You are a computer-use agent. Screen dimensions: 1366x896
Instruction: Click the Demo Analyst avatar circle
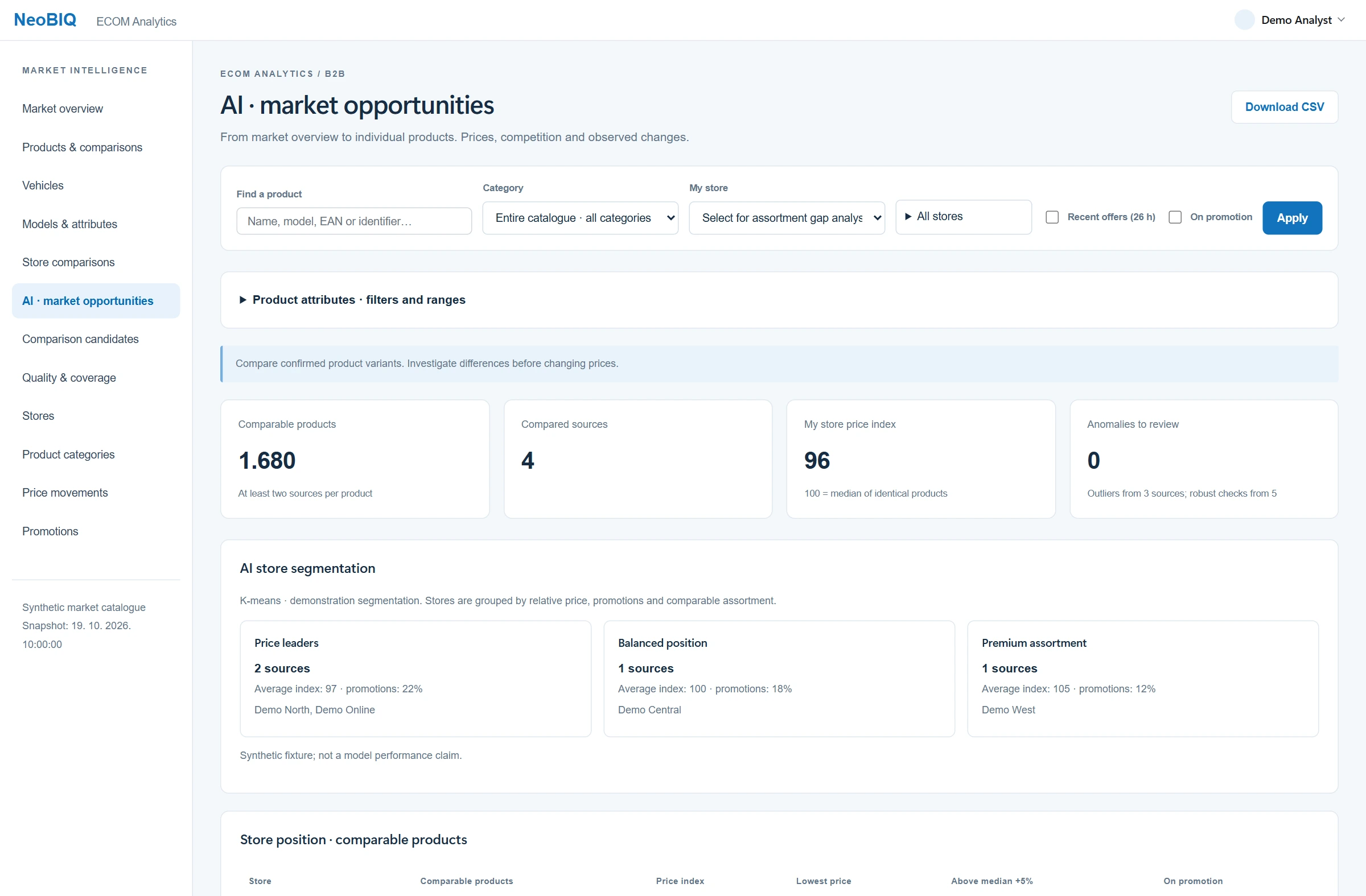tap(1244, 20)
